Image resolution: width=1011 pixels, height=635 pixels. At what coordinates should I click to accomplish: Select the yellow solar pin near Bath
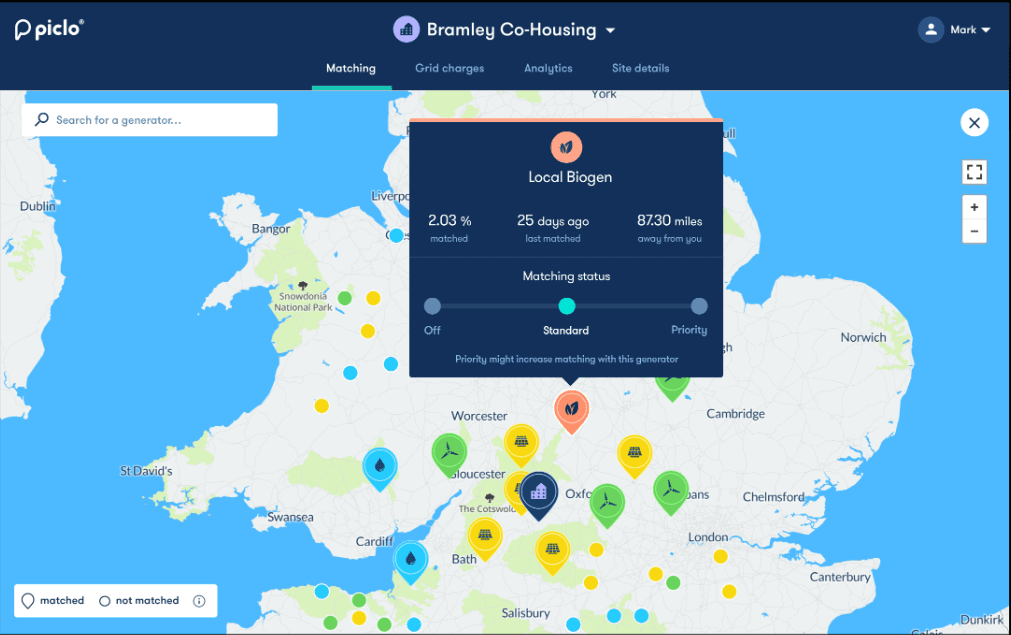point(485,538)
